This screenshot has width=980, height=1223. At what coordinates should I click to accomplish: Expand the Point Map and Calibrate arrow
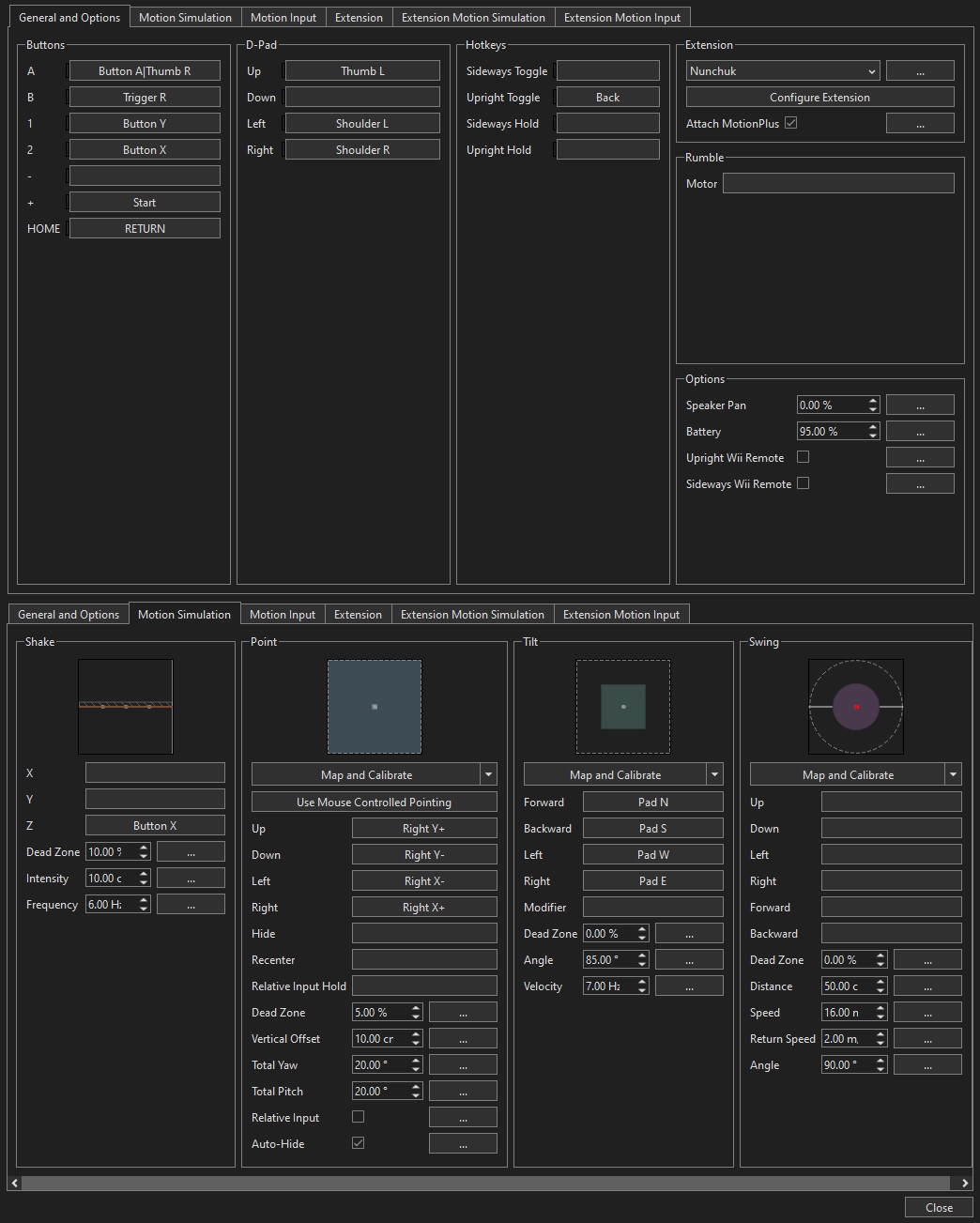(x=488, y=774)
